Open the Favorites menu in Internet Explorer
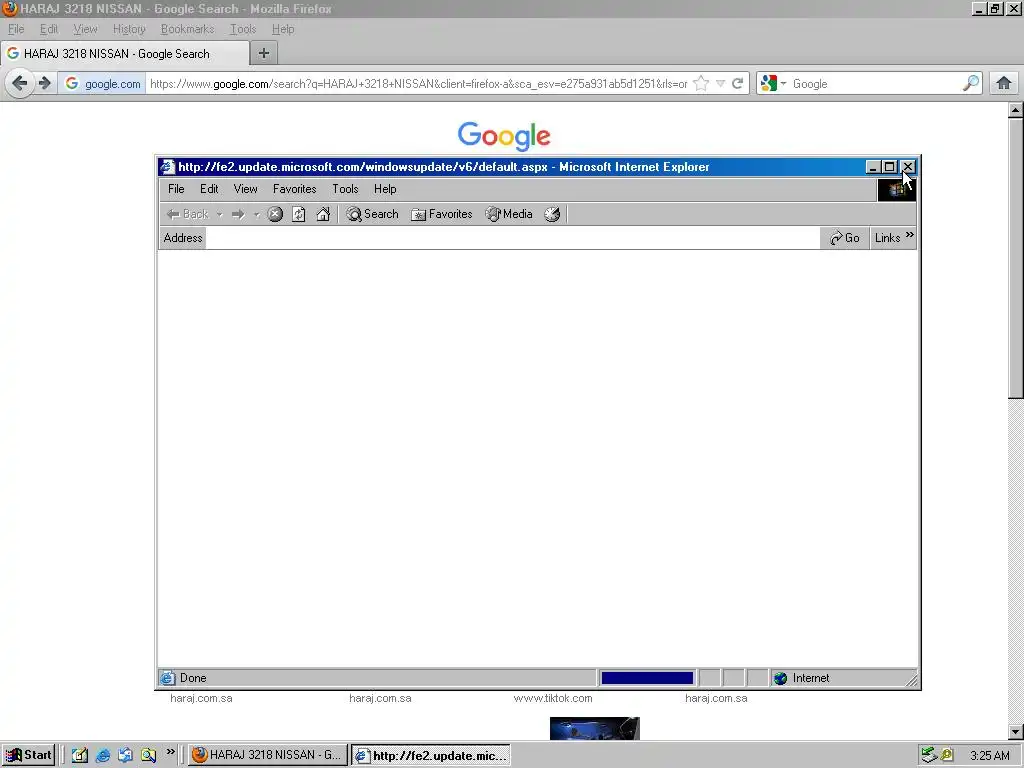The height and width of the screenshot is (768, 1024). (295, 189)
